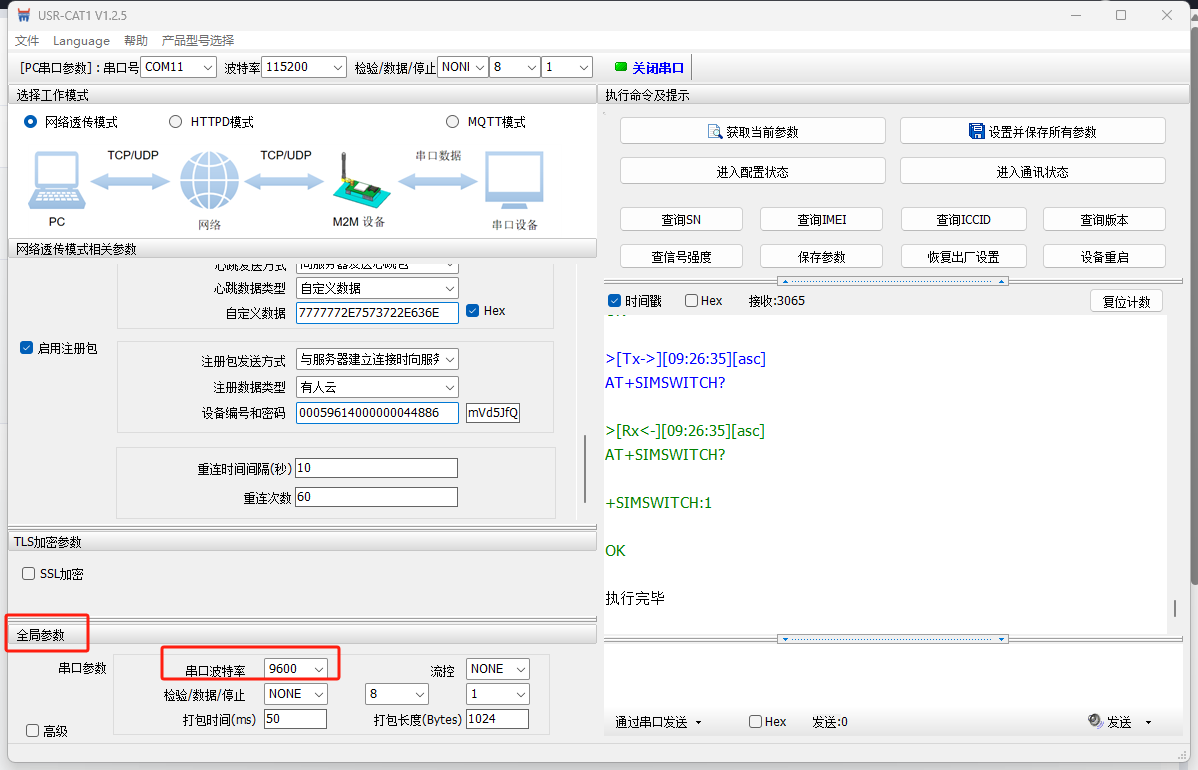Click the 设备重启 button
The width and height of the screenshot is (1198, 770).
[x=1104, y=257]
